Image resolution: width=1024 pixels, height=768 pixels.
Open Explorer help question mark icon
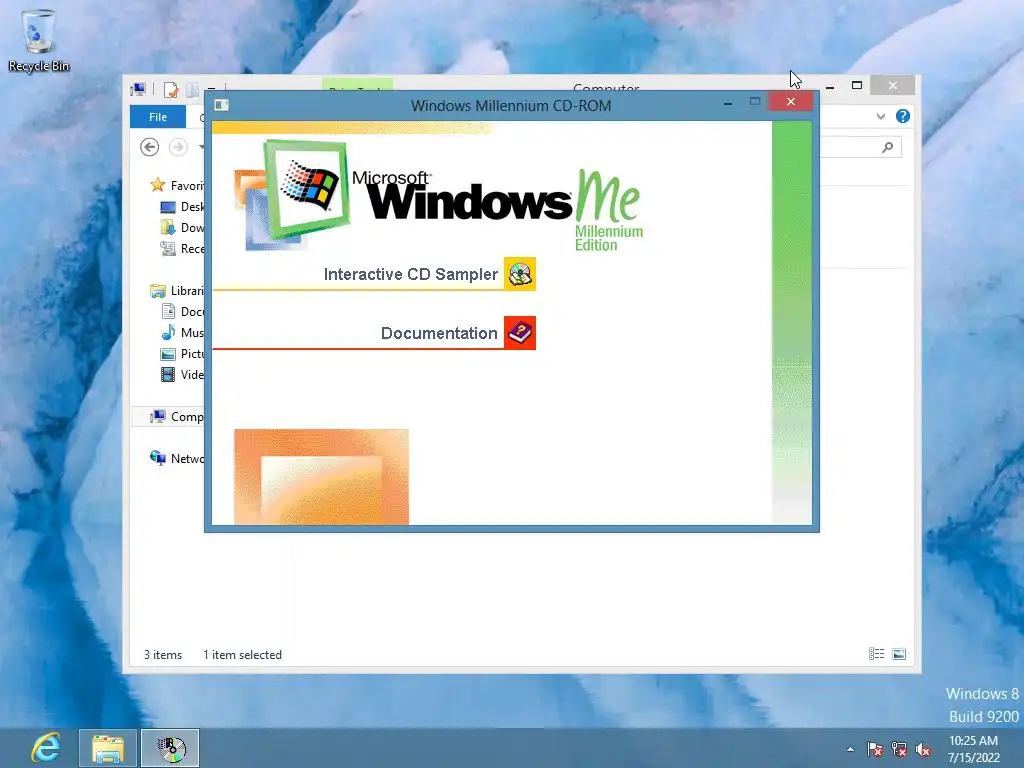[x=903, y=116]
